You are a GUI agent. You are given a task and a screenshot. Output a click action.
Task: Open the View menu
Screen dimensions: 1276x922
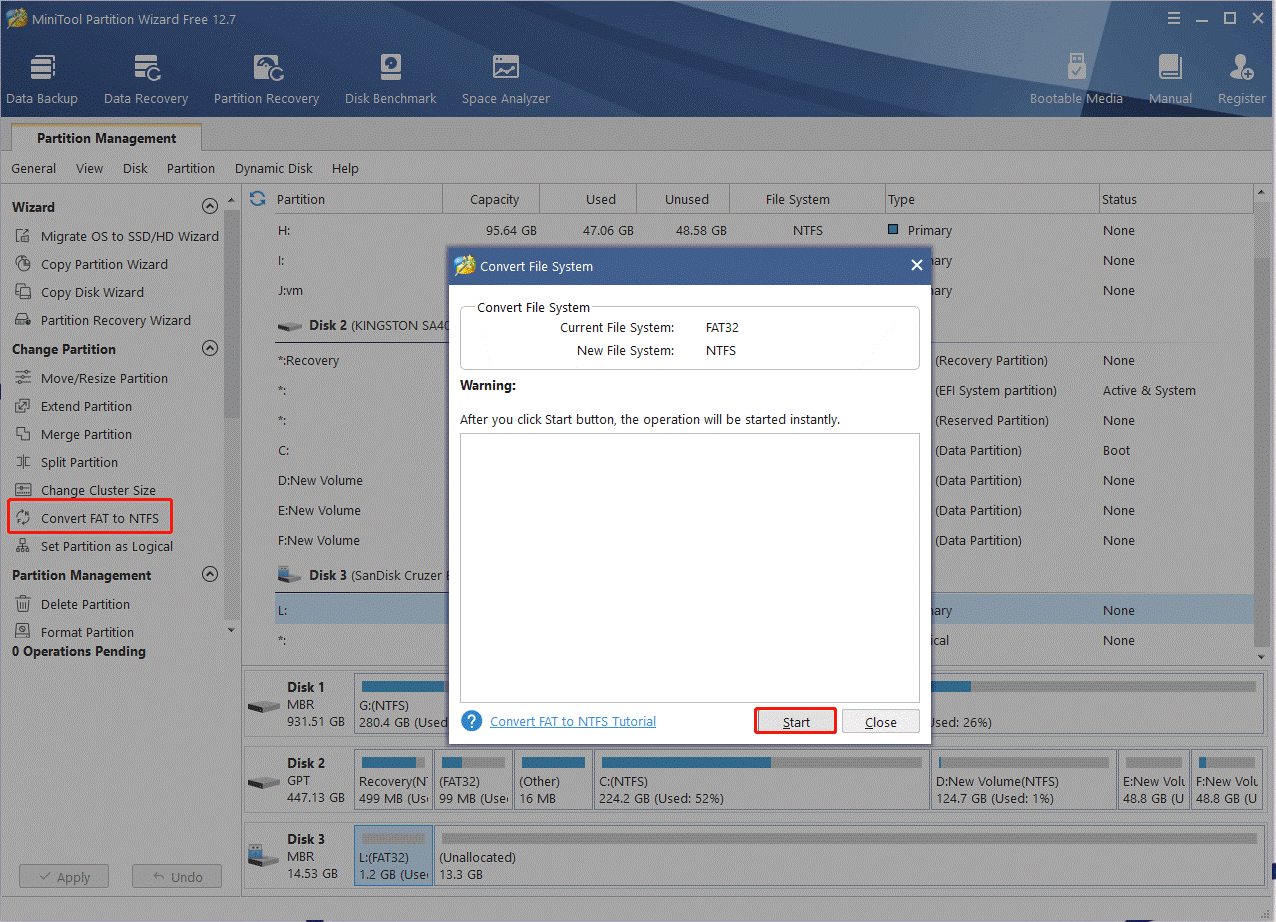[89, 169]
